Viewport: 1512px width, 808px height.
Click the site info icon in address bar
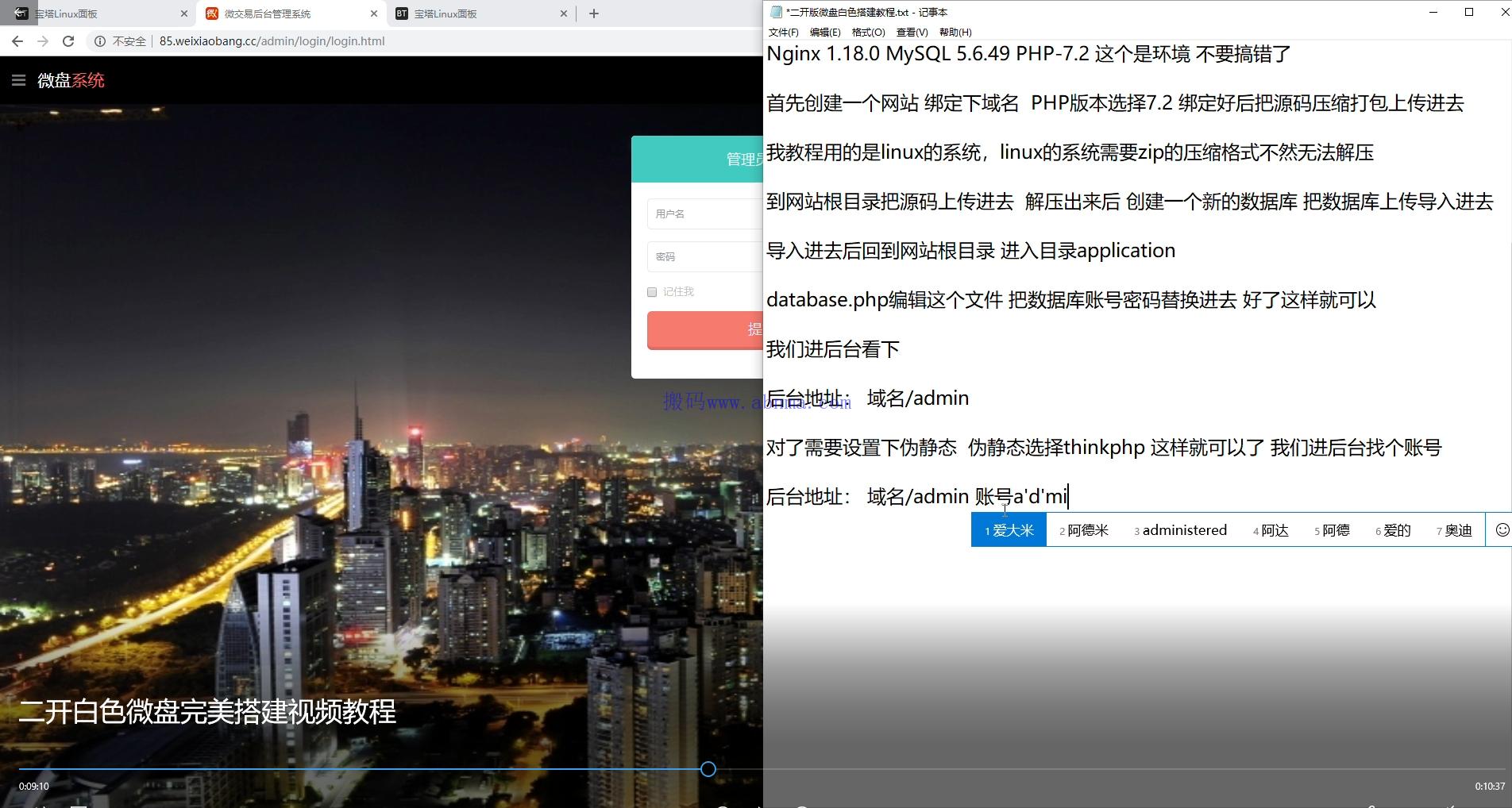pyautogui.click(x=100, y=41)
